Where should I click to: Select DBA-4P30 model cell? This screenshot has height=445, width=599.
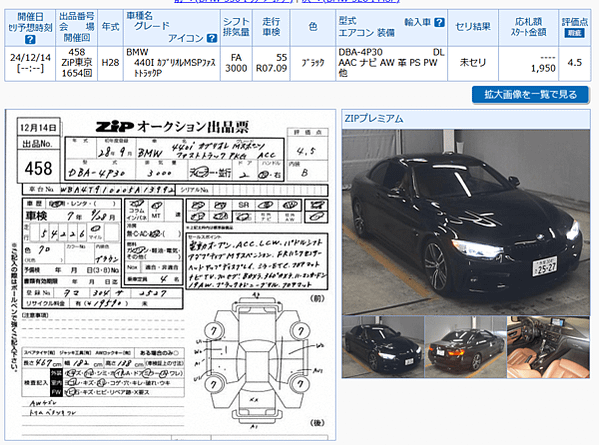click(392, 63)
